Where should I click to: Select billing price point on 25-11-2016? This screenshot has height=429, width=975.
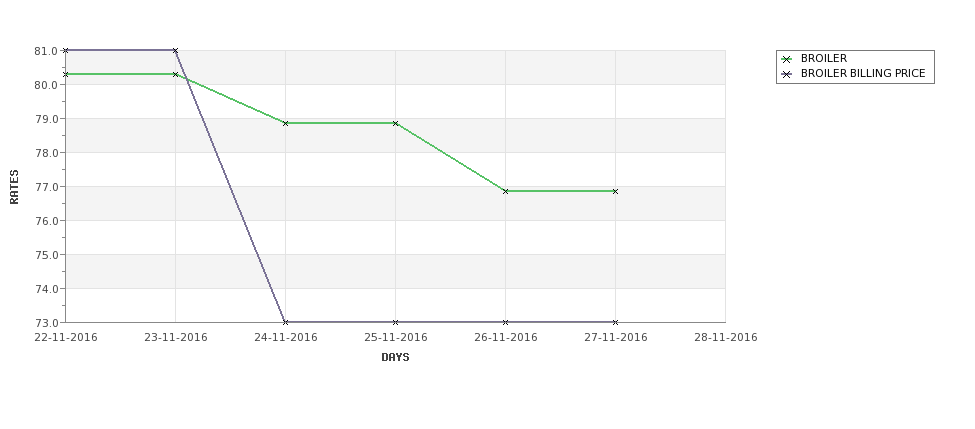395,322
